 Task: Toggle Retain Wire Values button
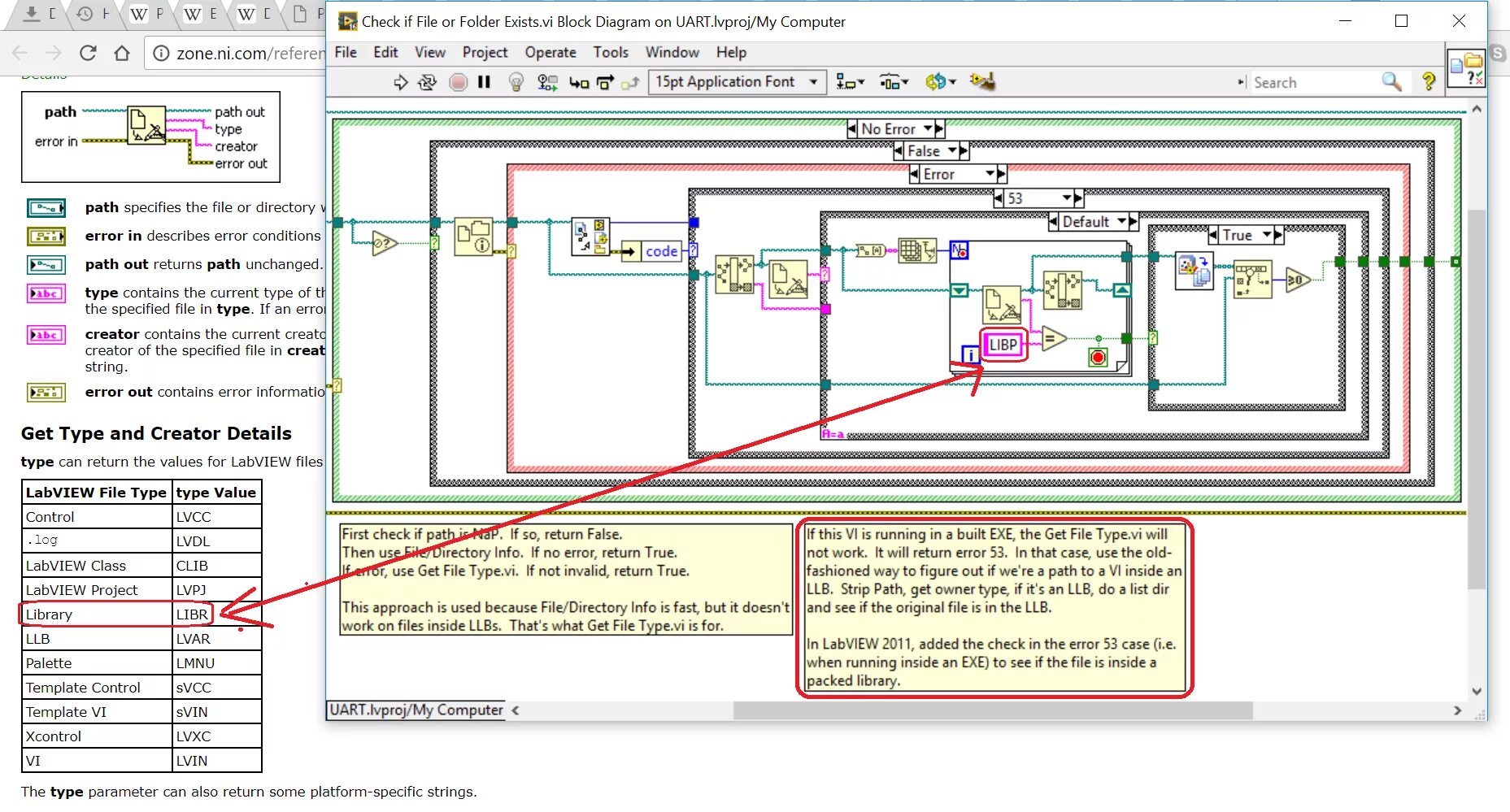pyautogui.click(x=547, y=82)
